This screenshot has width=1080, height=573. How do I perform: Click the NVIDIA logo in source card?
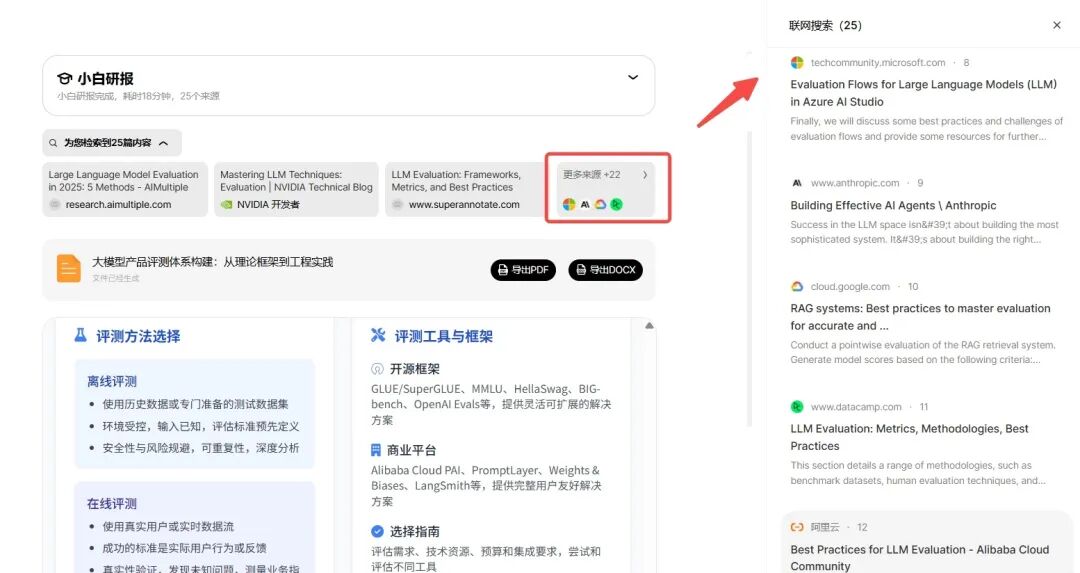pyautogui.click(x=227, y=204)
